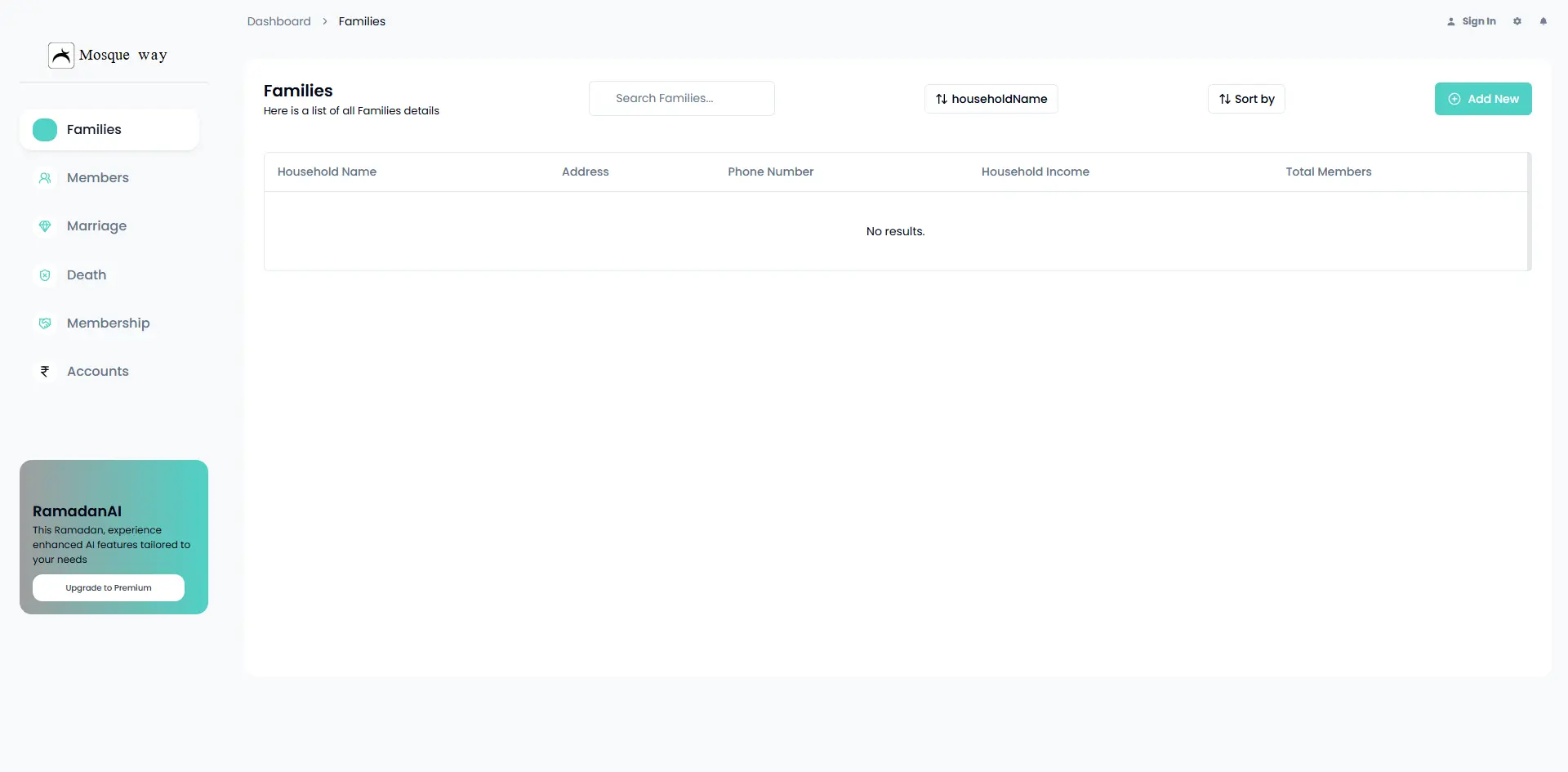Open the Death section icon
Image resolution: width=1568 pixels, height=772 pixels.
click(45, 275)
